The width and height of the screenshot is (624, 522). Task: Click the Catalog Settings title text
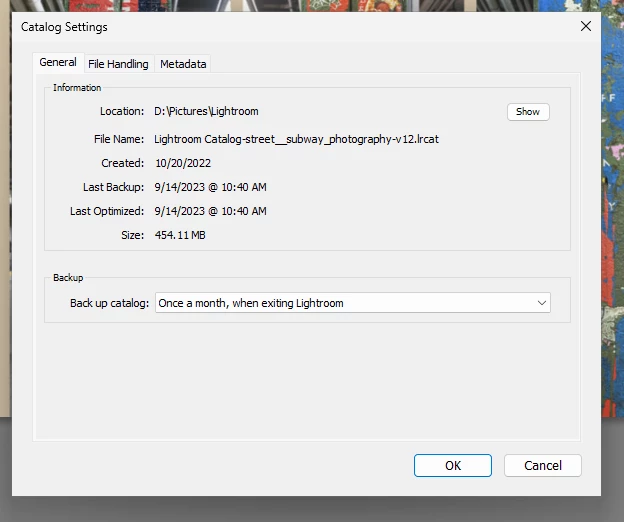[x=64, y=27]
